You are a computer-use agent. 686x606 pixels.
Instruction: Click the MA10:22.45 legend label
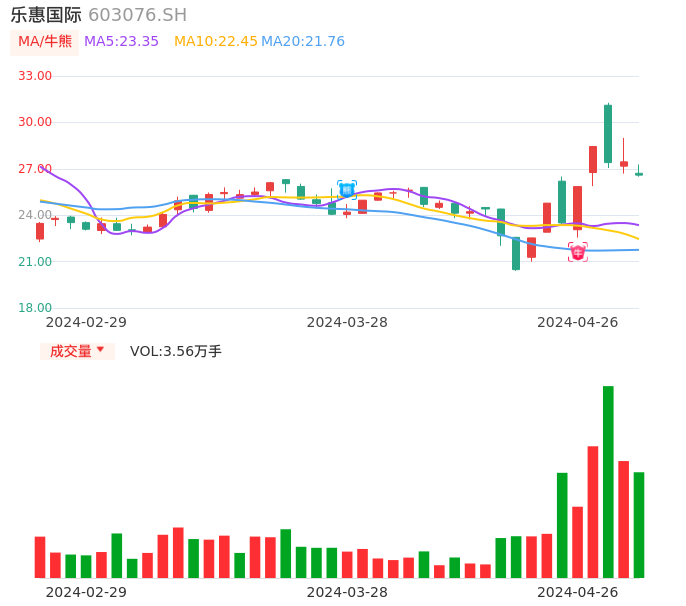point(216,41)
